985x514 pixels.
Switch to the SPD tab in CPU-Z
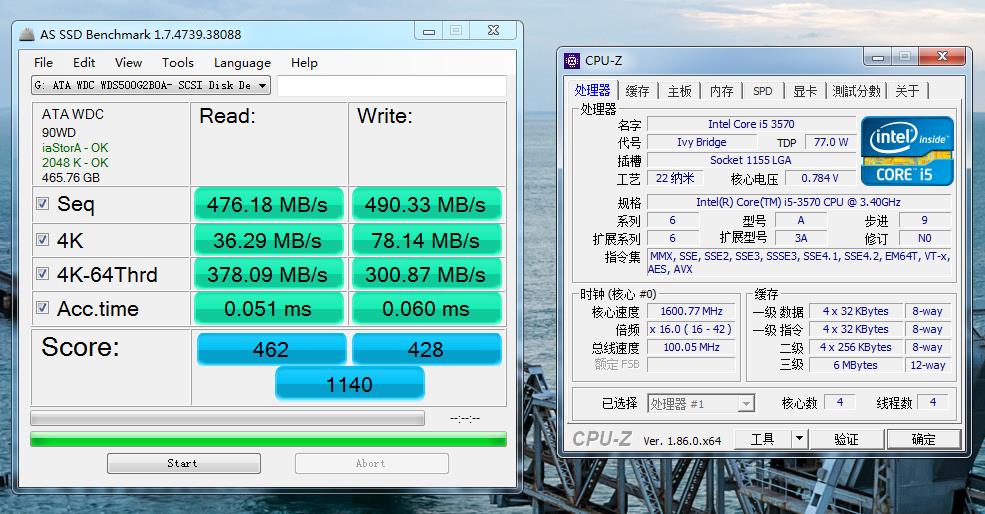click(x=763, y=91)
